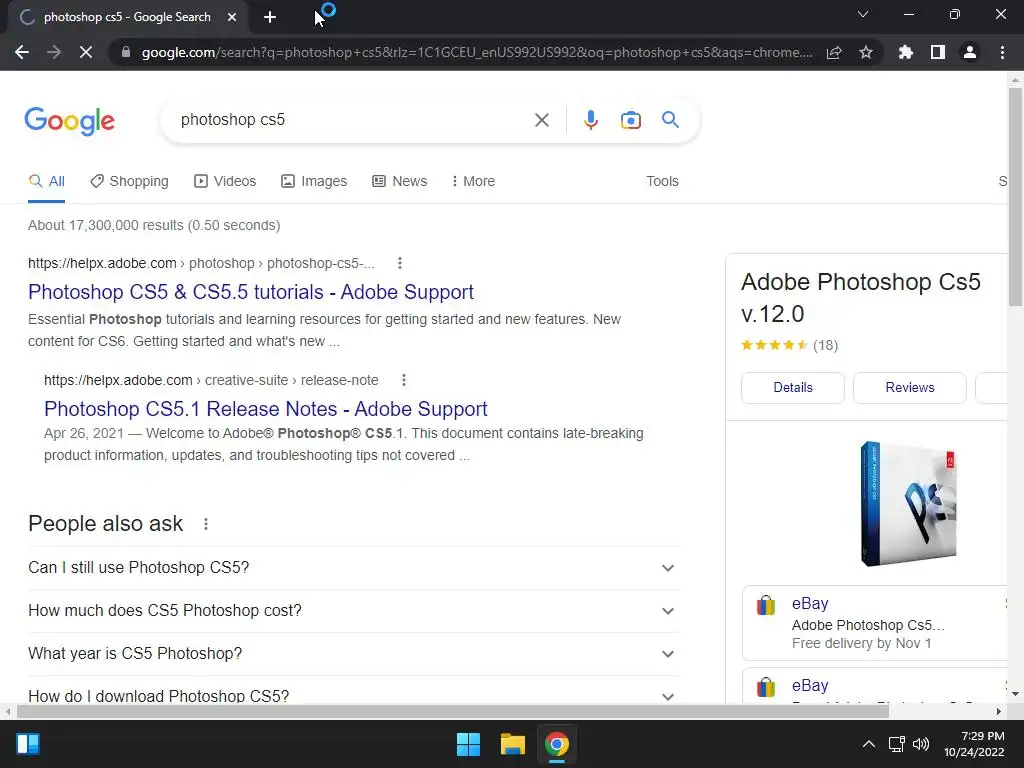The width and height of the screenshot is (1024, 768).
Task: Submit search with magnifying glass
Action: click(x=670, y=120)
